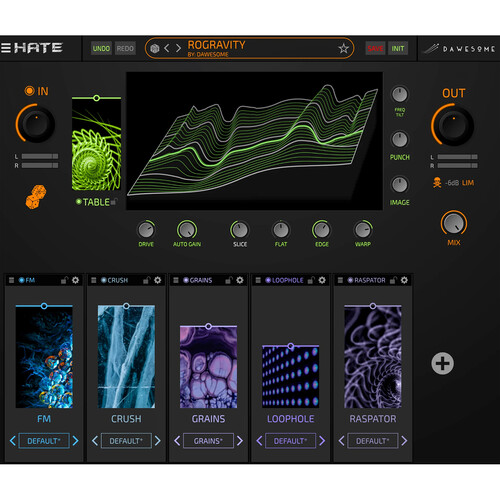The height and width of the screenshot is (500, 500).
Task: Open the GRAINS preset box
Action: pos(208,441)
